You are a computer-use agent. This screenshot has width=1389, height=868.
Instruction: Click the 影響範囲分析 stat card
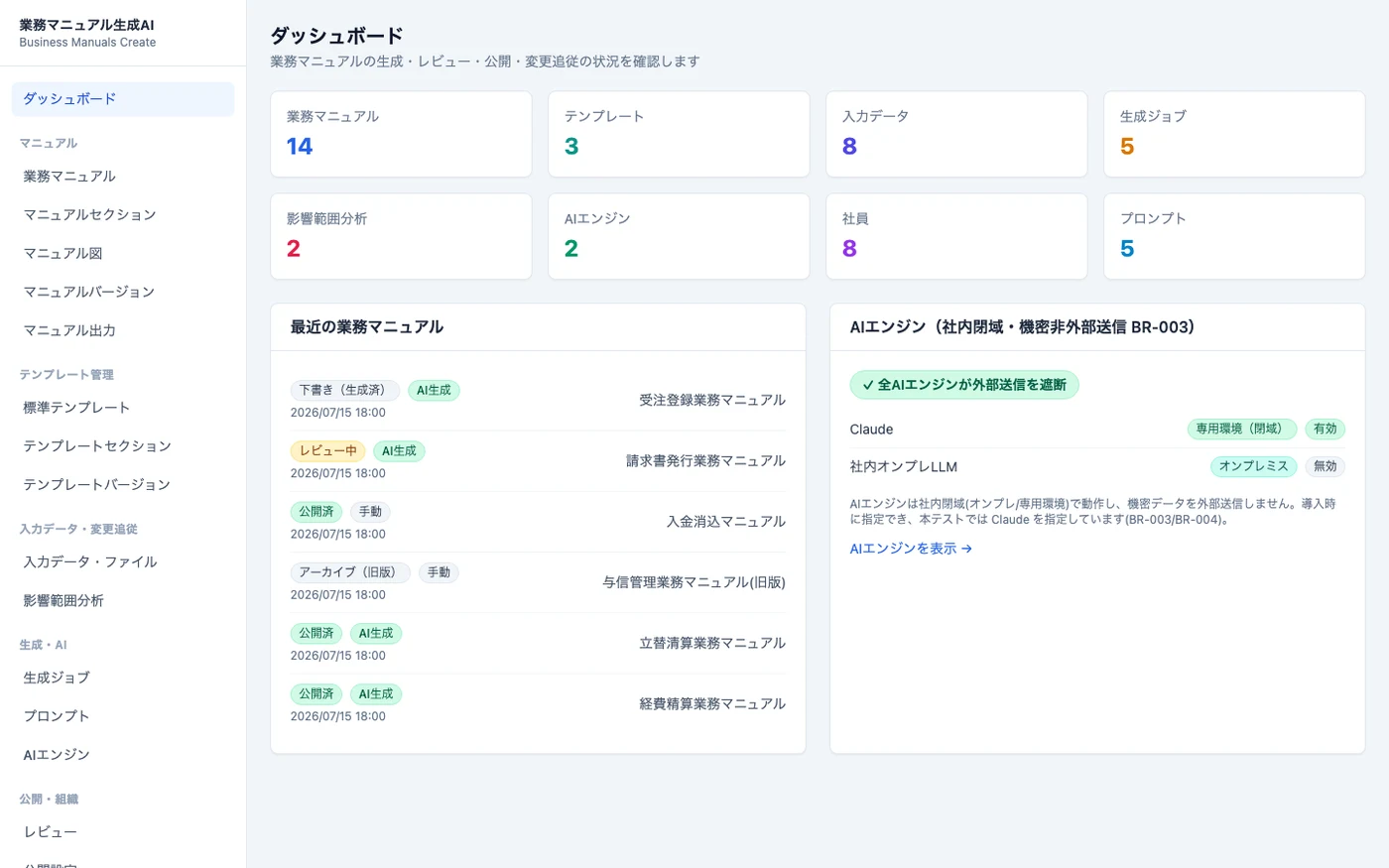[401, 237]
